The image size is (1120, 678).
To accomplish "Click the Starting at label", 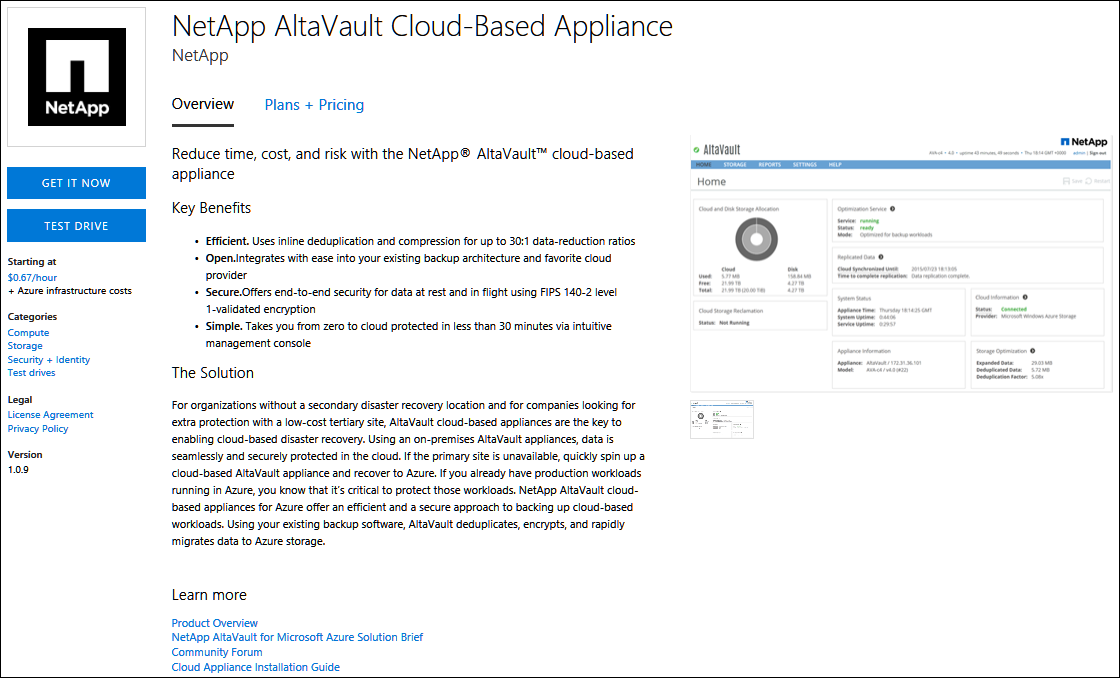I will coord(32,262).
